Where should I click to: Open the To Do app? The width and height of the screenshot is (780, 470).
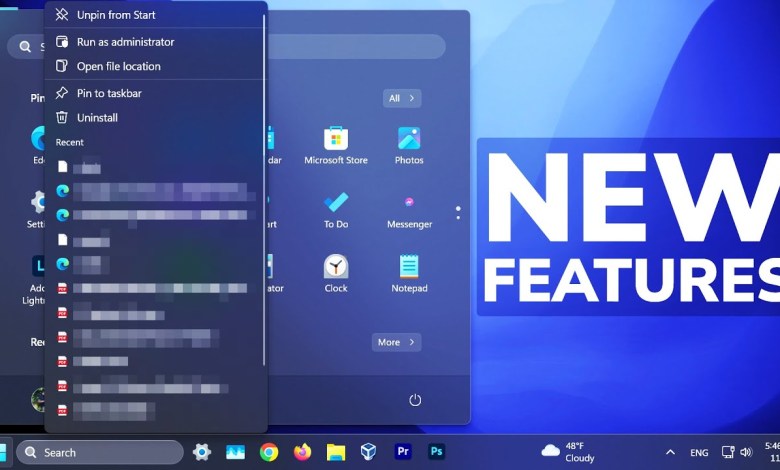[x=336, y=210]
